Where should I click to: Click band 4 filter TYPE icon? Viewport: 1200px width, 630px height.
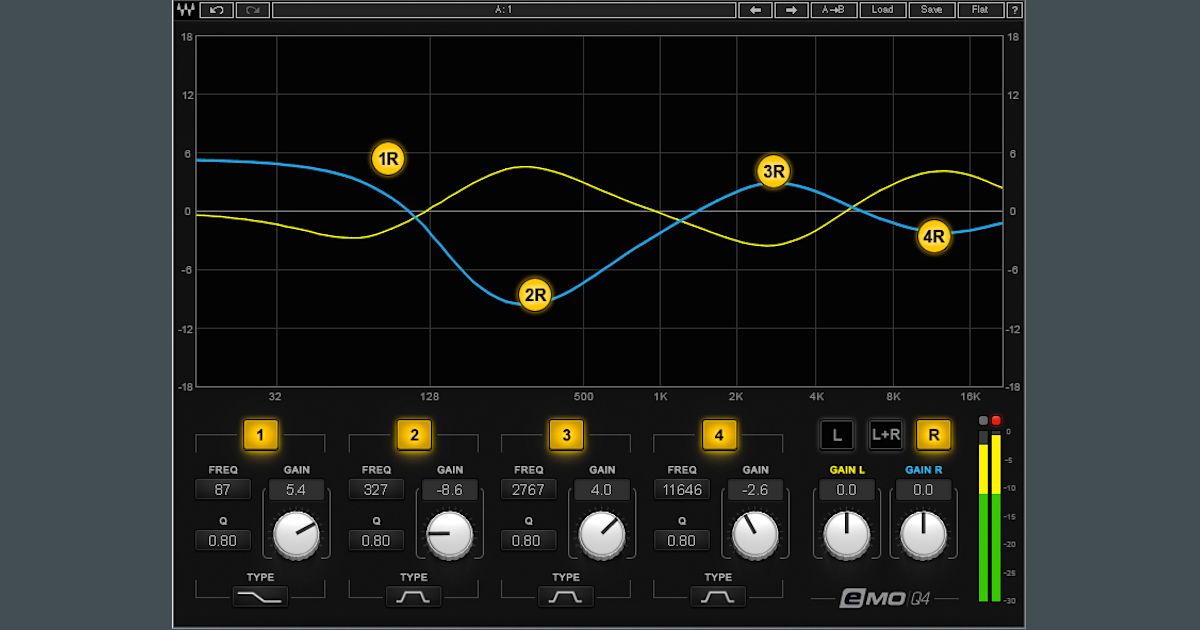717,596
